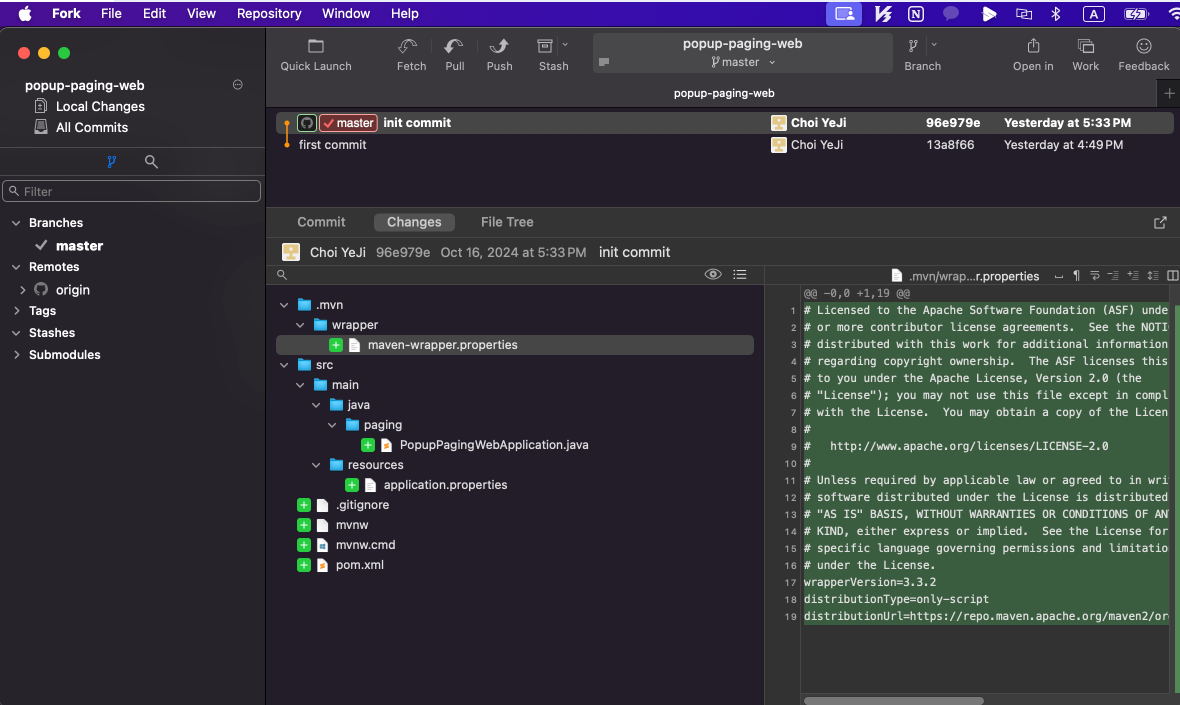Switch sidebar to the search icon
The image size is (1180, 705).
[x=151, y=162]
